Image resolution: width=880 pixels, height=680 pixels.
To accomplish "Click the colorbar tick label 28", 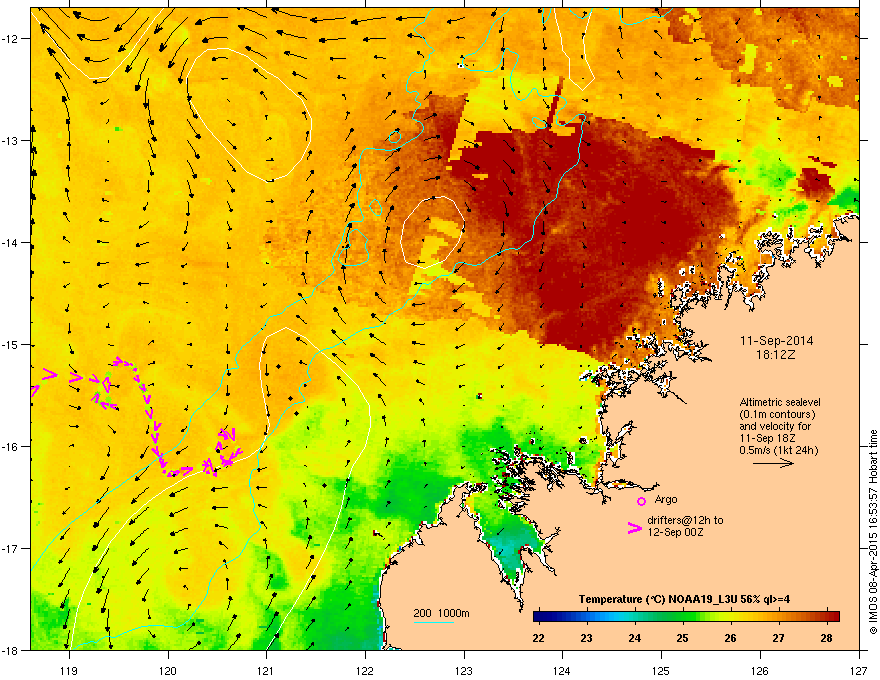I will click(x=826, y=638).
